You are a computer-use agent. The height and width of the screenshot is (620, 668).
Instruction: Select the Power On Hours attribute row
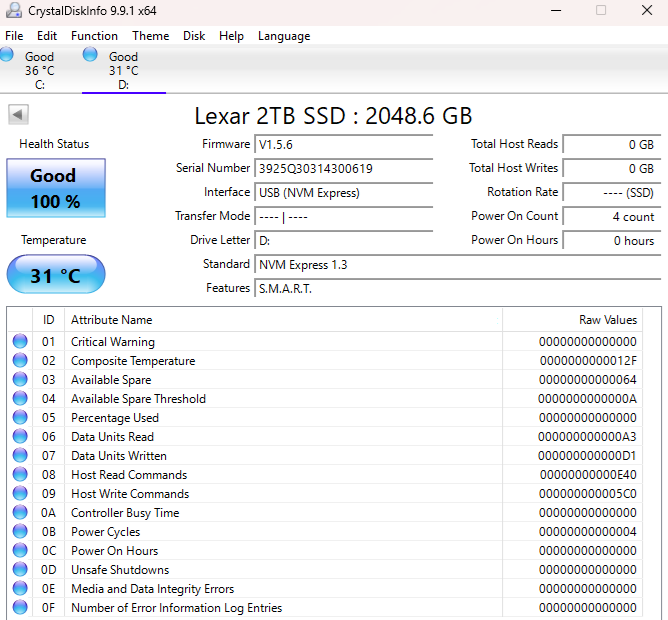(325, 551)
